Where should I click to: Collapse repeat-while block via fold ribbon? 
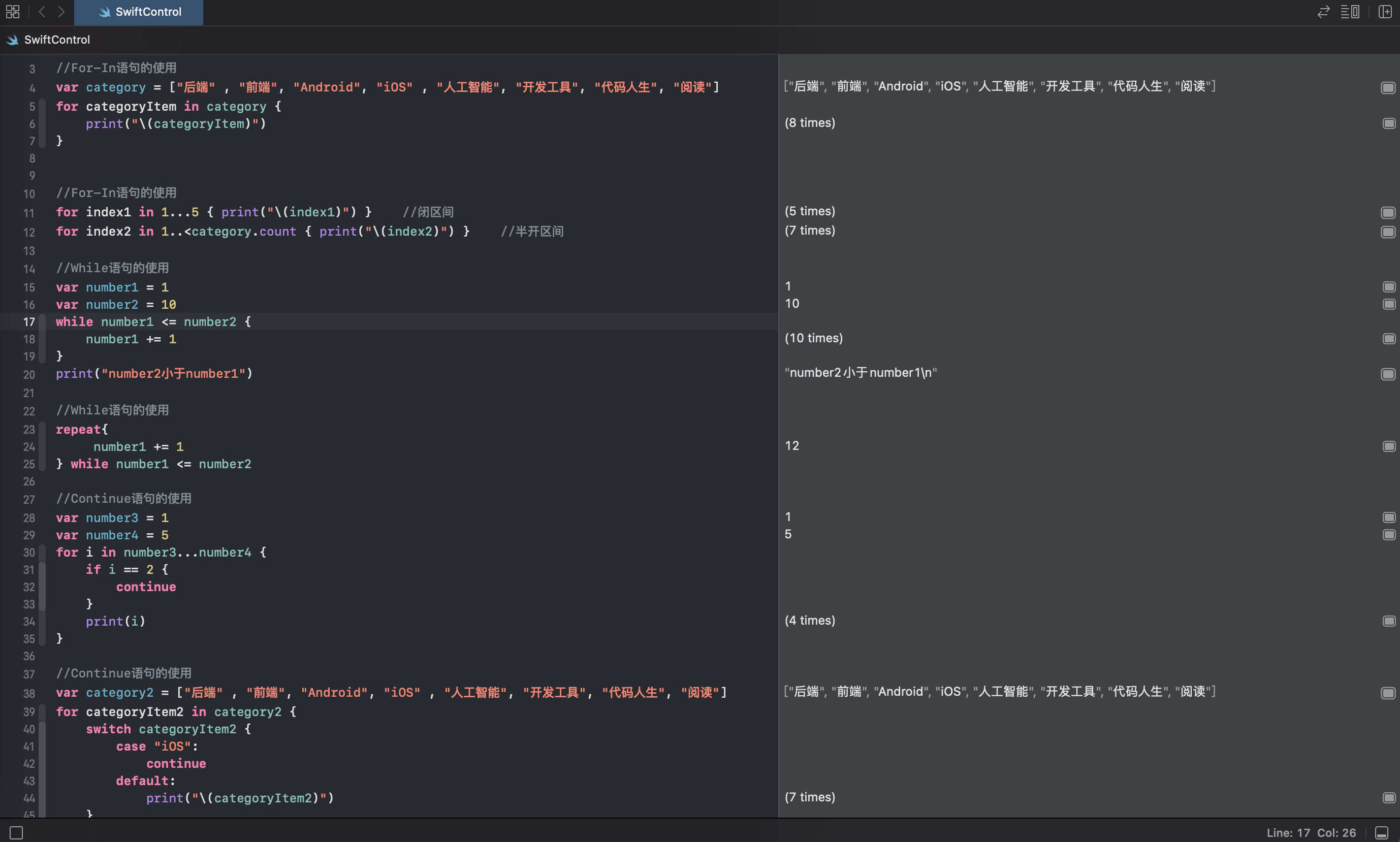point(42,446)
